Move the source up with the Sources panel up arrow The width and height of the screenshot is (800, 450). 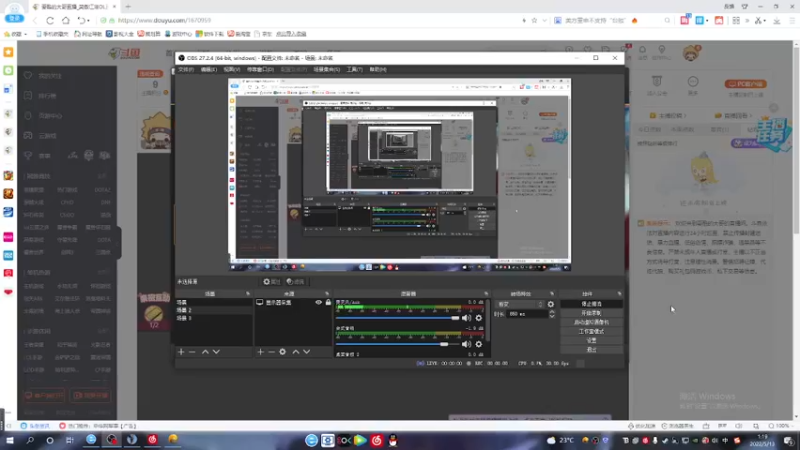tap(295, 352)
